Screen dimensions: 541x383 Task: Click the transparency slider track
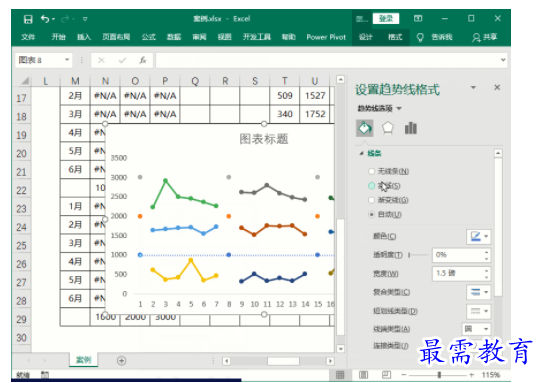coord(419,255)
